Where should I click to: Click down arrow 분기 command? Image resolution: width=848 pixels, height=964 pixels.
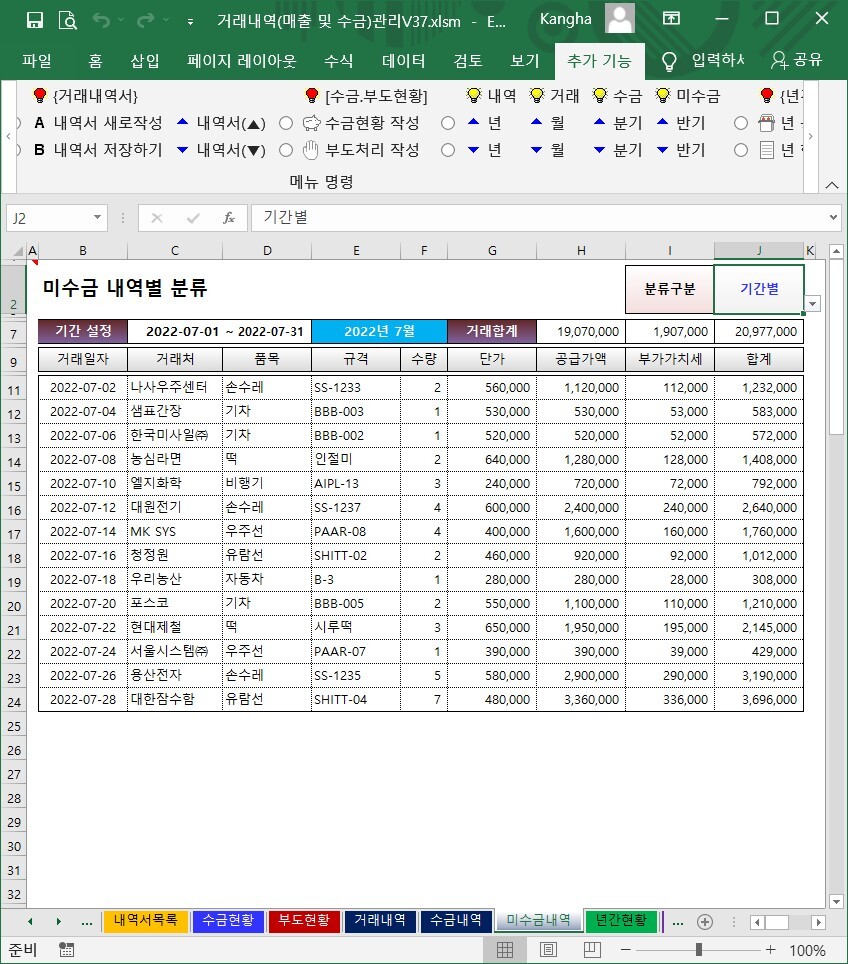pos(617,150)
